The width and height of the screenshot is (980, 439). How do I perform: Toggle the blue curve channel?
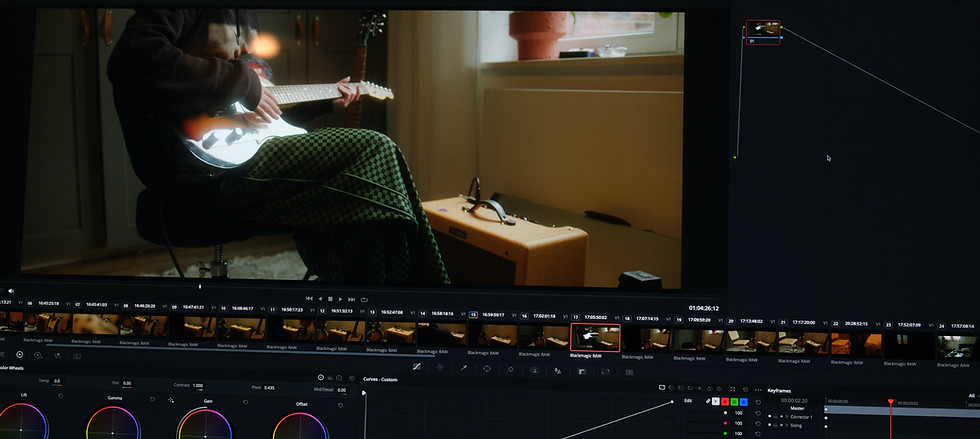click(x=744, y=401)
